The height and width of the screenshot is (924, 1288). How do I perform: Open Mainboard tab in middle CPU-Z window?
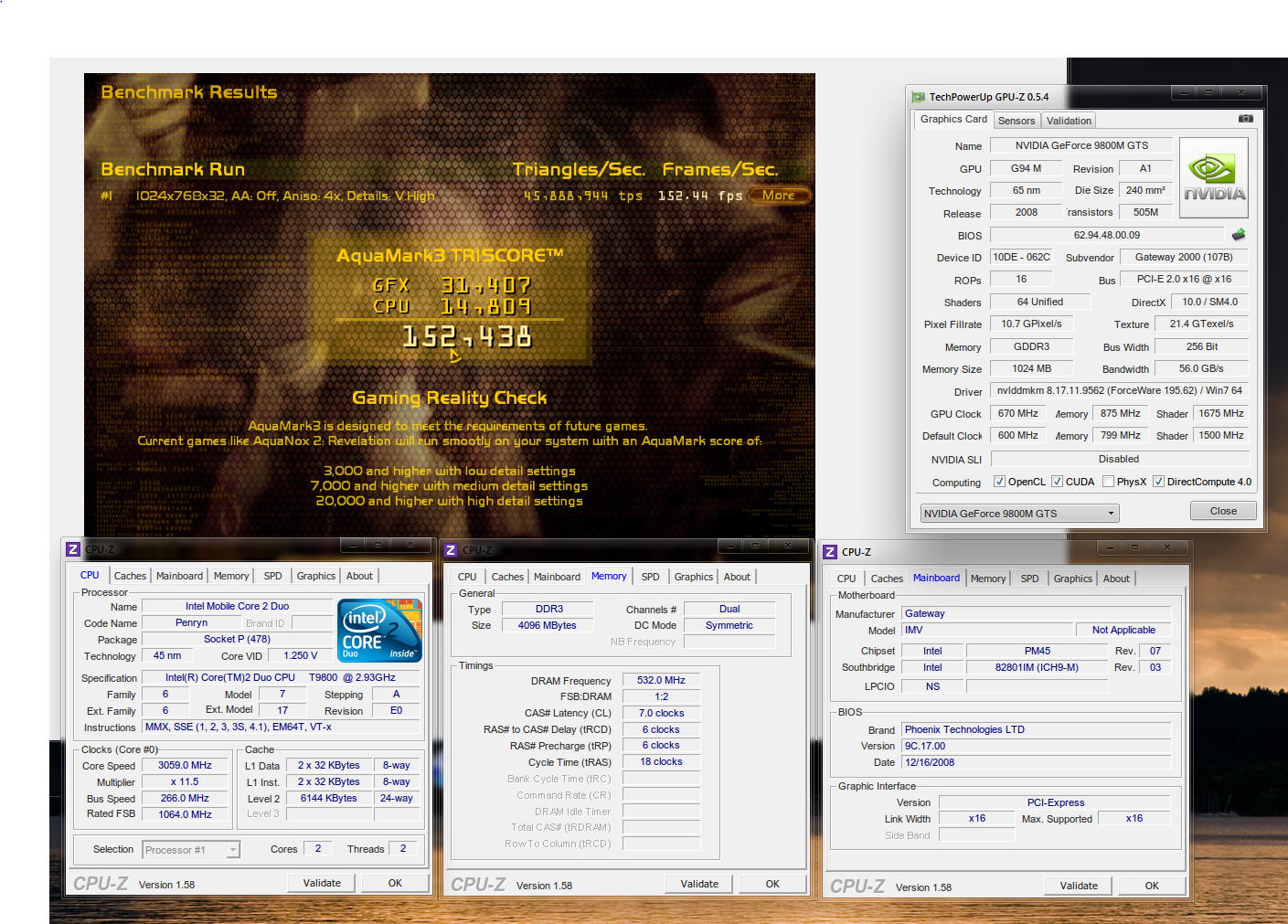(x=557, y=577)
